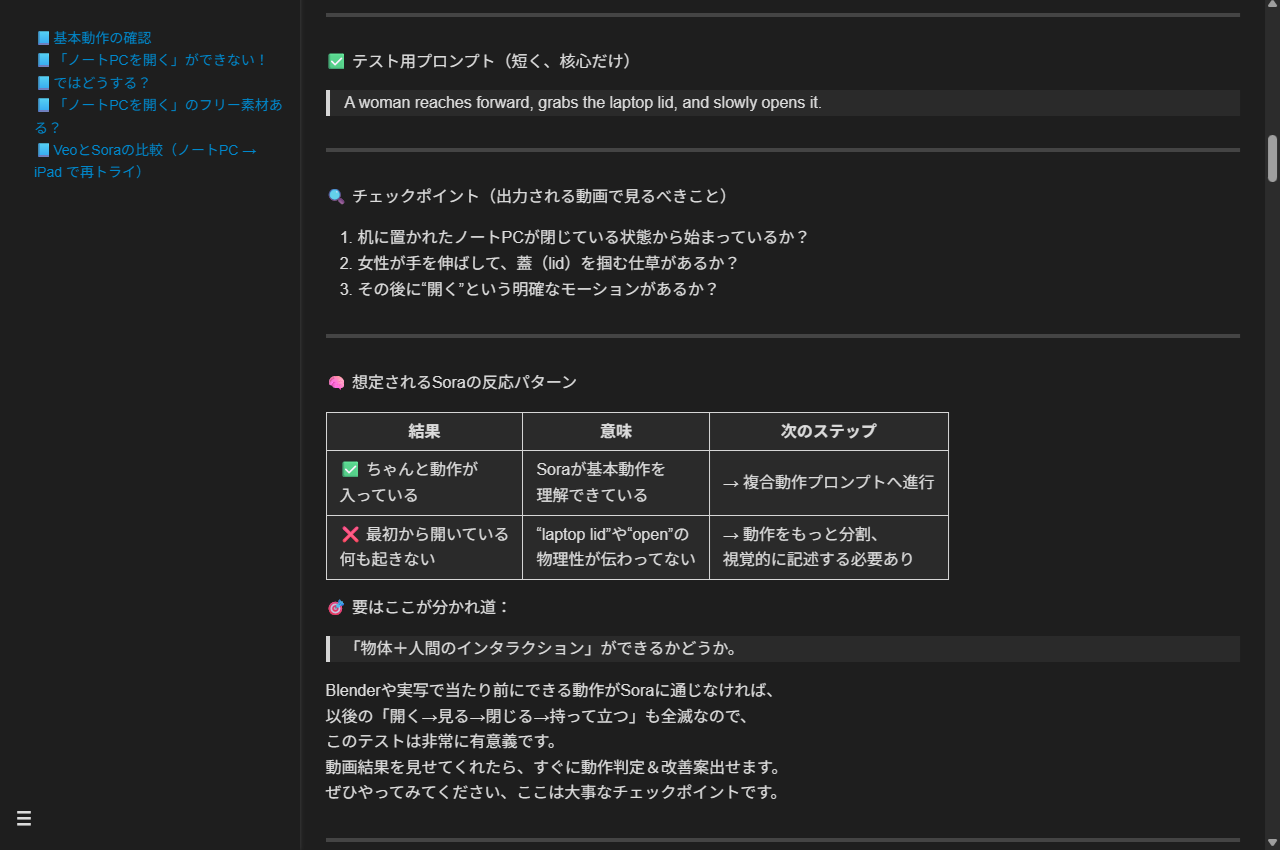
Task: Click the 複合動作プロンプトへ進行 table cell
Action: tap(828, 482)
